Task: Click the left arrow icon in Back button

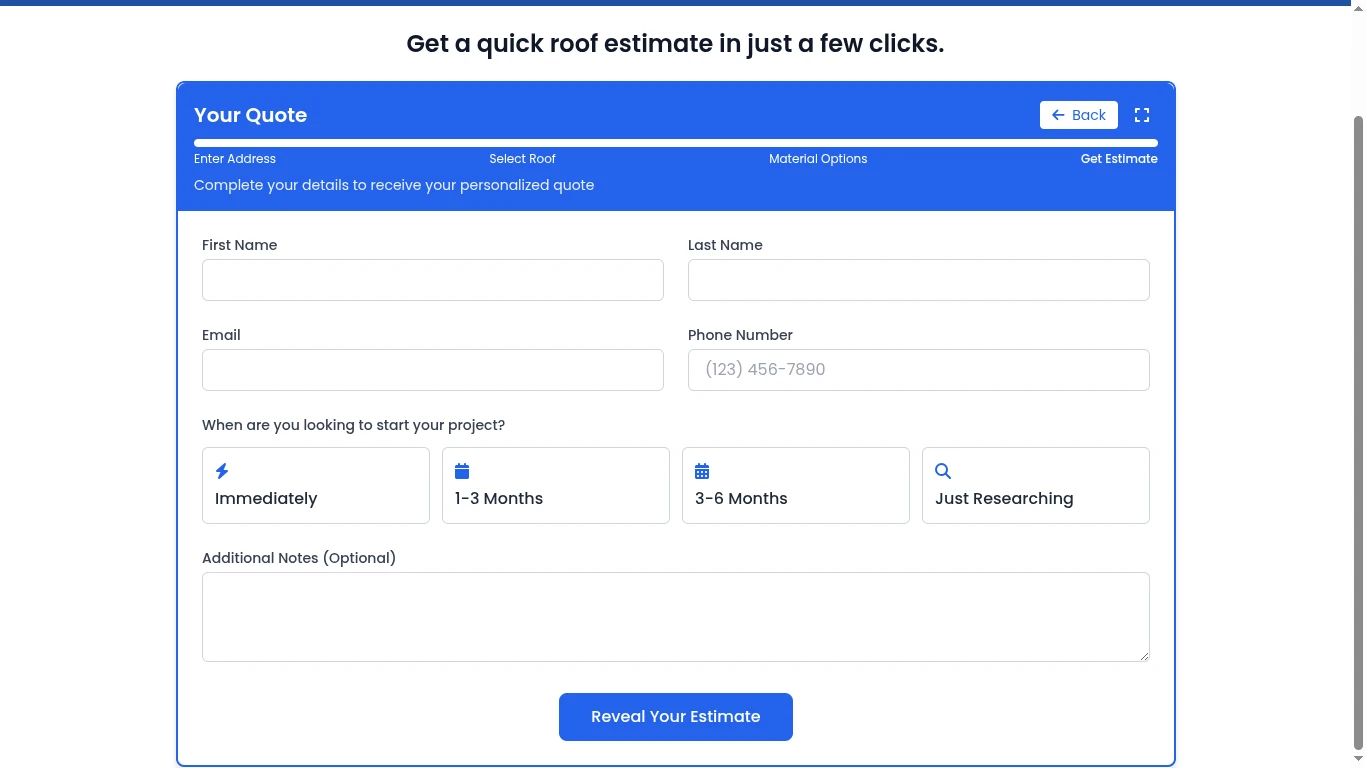Action: click(1058, 115)
